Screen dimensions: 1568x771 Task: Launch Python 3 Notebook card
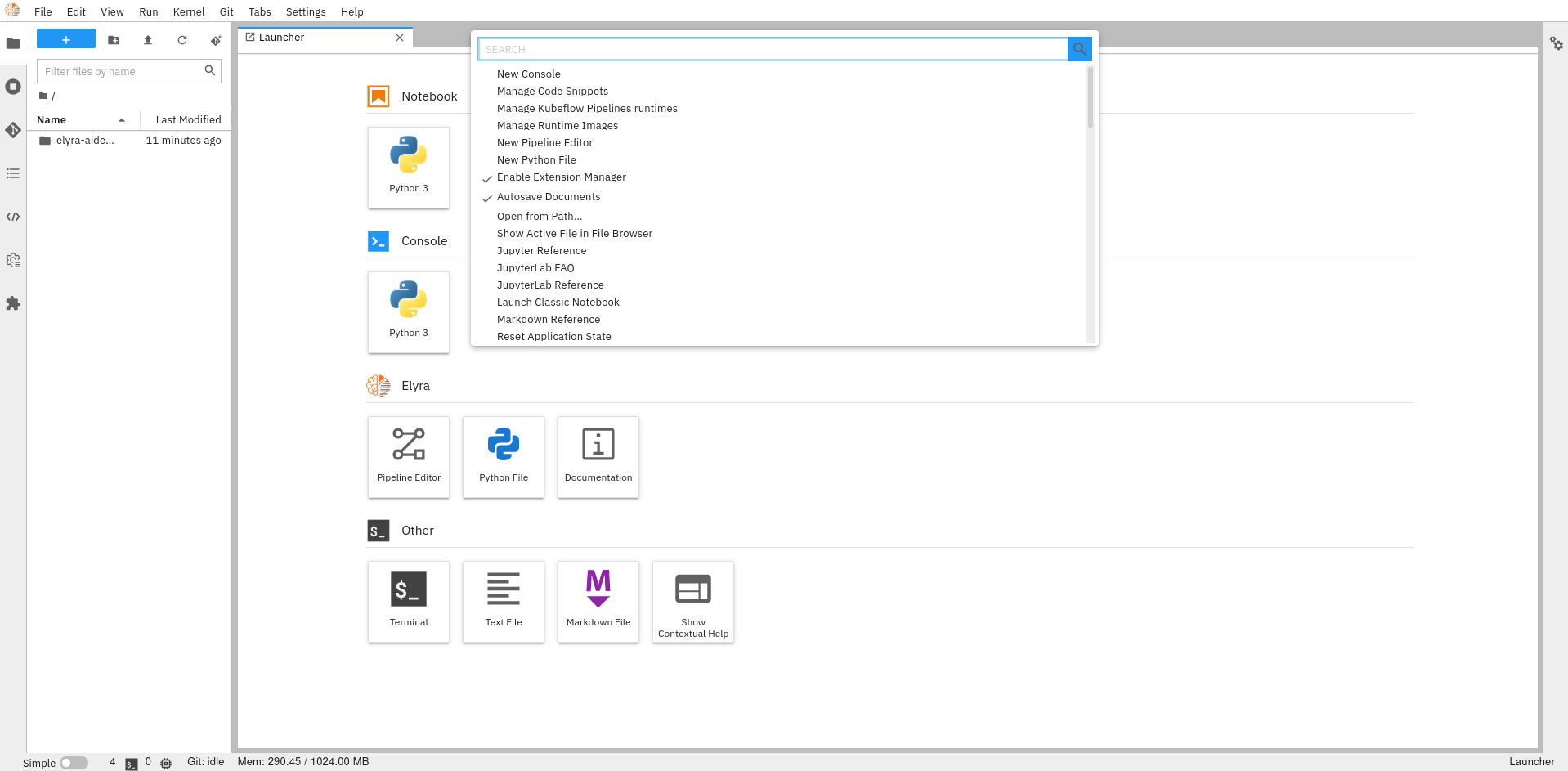409,168
